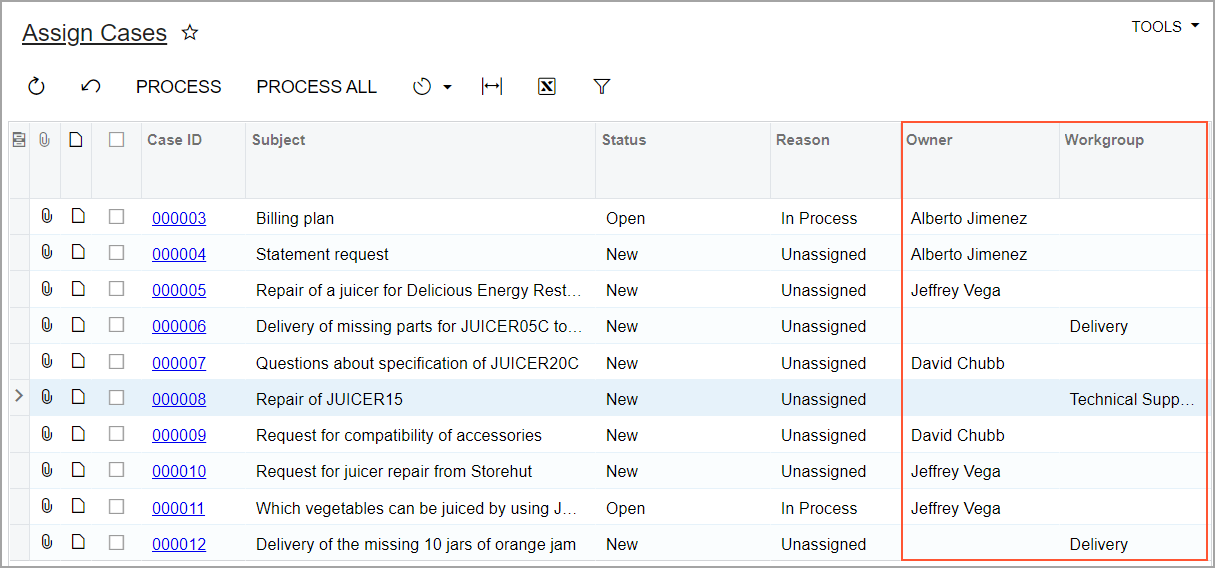Screen dimensions: 1215x568
Task: Sort by the Status column header
Action: pyautogui.click(x=624, y=140)
